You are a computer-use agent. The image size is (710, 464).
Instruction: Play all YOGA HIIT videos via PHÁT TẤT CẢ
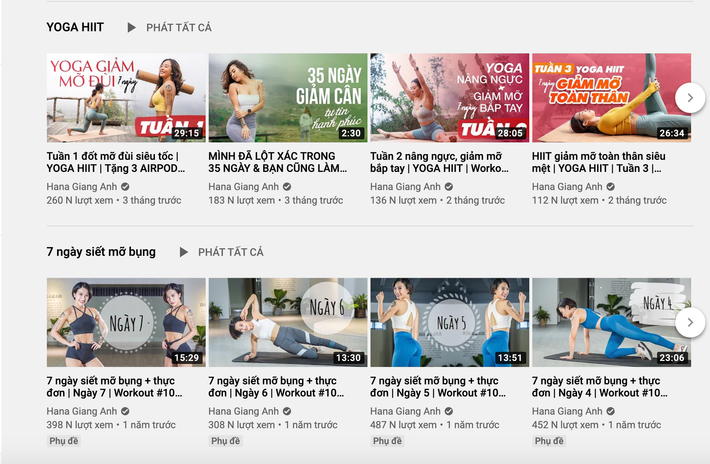pos(179,28)
